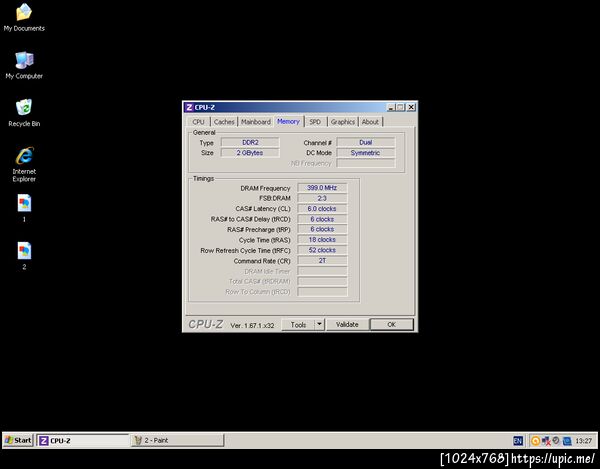
Task: Click Cycle Time value 18 clocks
Action: point(322,239)
